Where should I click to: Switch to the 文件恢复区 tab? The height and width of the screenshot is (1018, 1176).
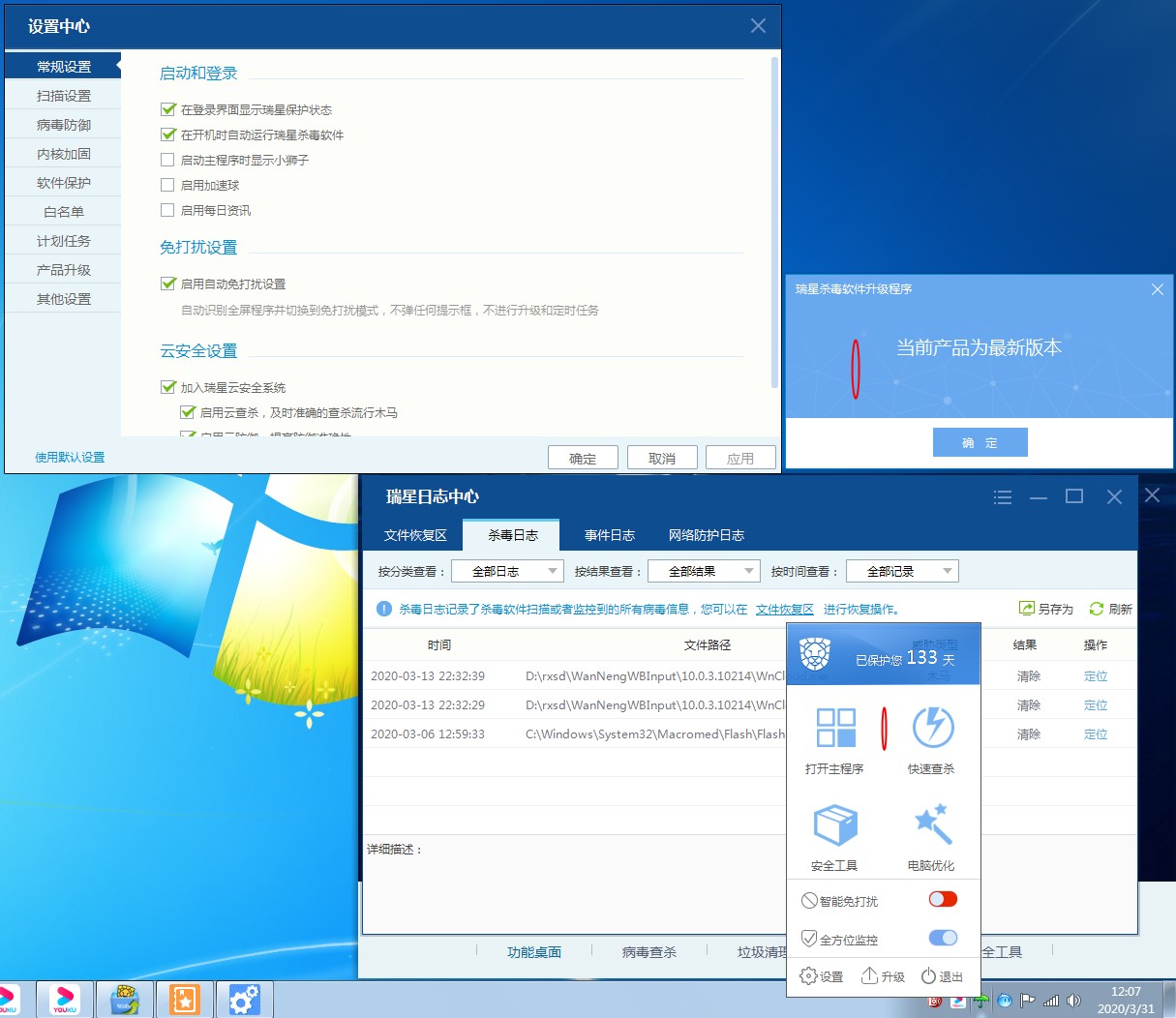tap(415, 535)
